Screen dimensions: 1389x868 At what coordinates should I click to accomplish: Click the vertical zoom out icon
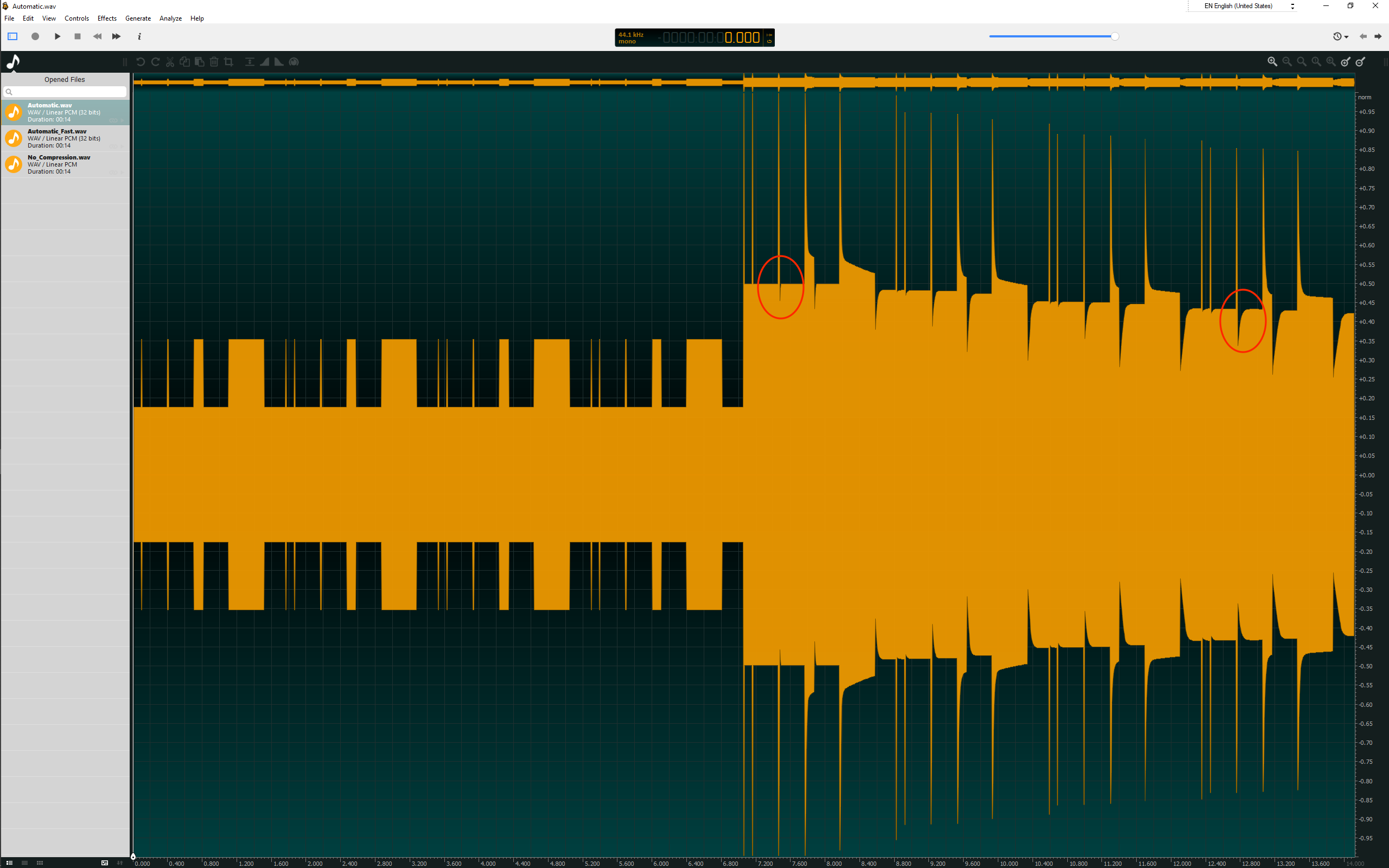click(x=1360, y=61)
